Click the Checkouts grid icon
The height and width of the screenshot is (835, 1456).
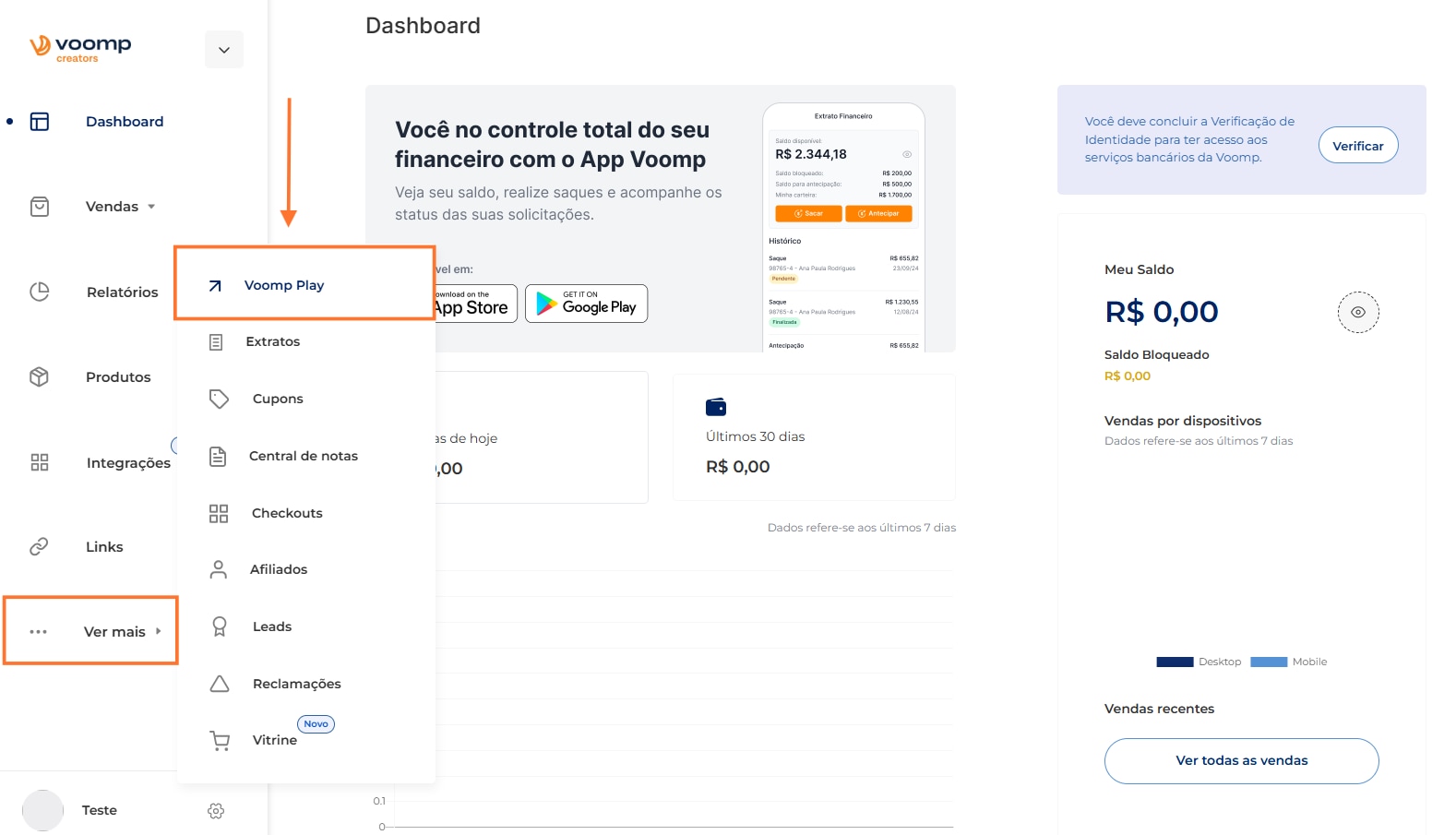219,514
